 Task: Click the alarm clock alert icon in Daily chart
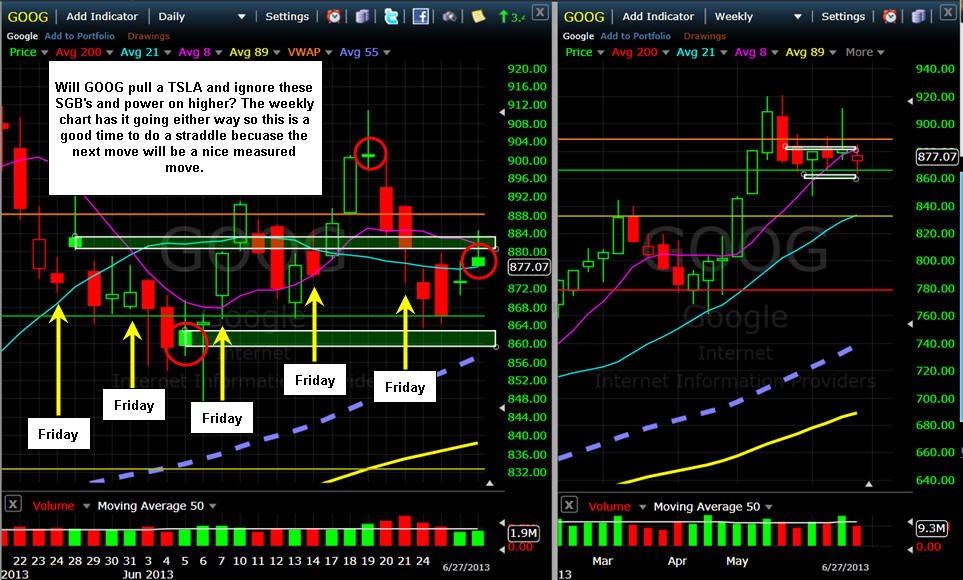coord(333,17)
